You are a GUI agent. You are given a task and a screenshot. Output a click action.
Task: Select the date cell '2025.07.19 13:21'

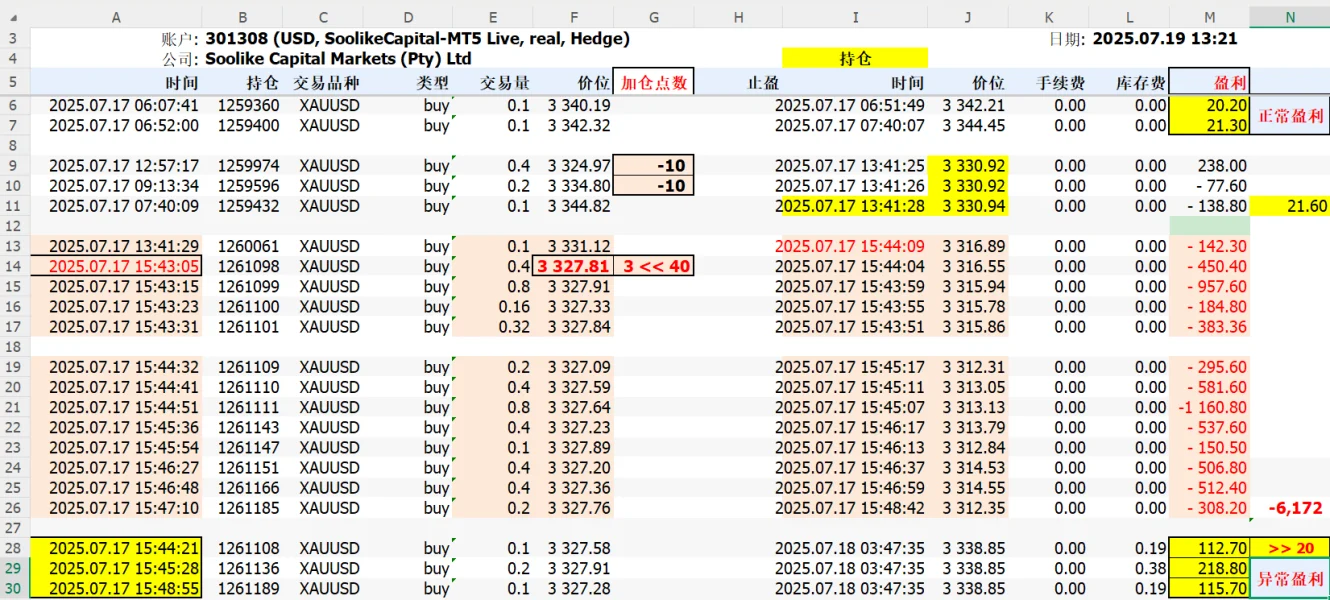1165,39
